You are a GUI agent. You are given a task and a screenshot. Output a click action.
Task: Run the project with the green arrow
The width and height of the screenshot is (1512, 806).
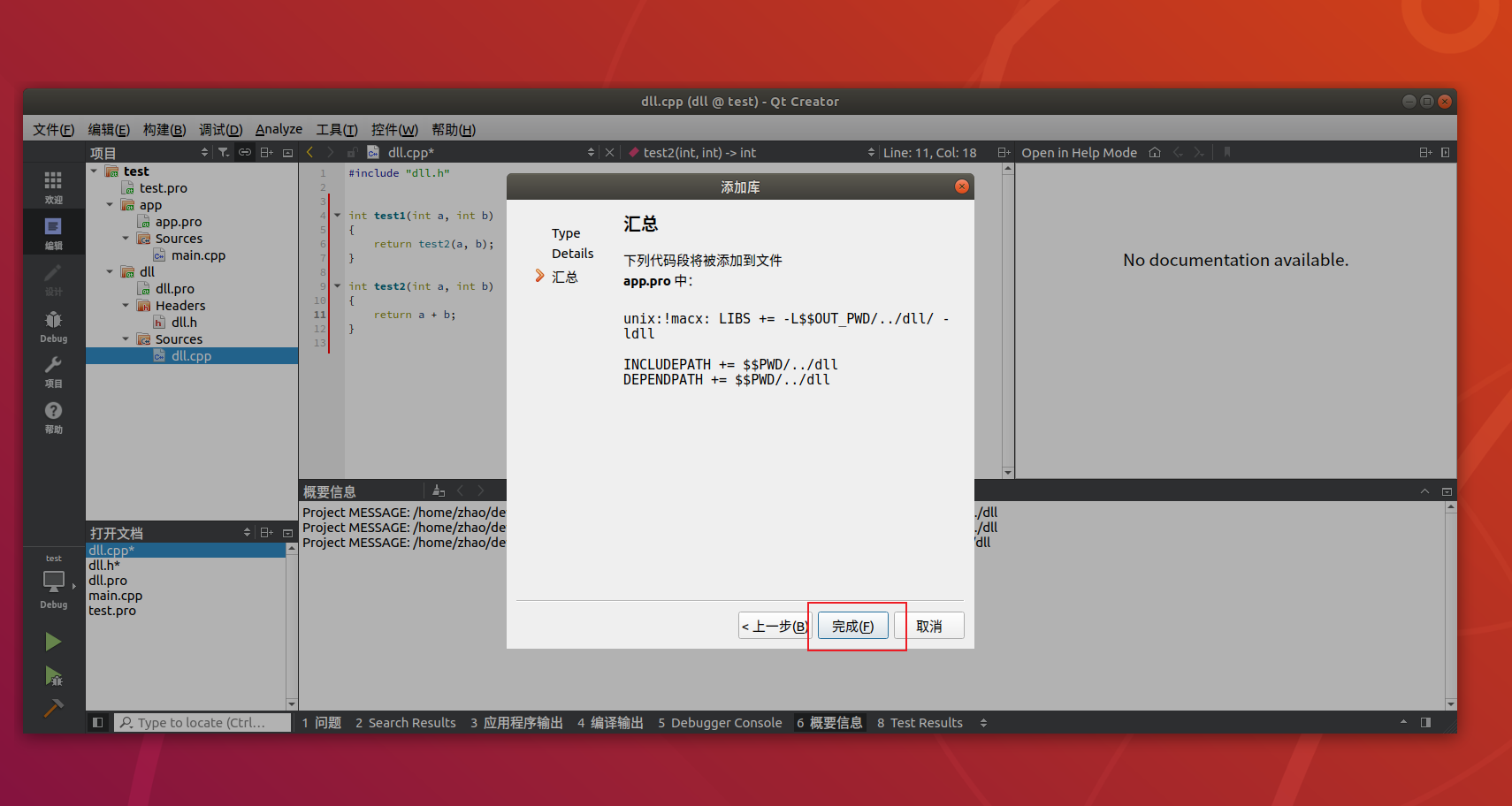tap(53, 642)
